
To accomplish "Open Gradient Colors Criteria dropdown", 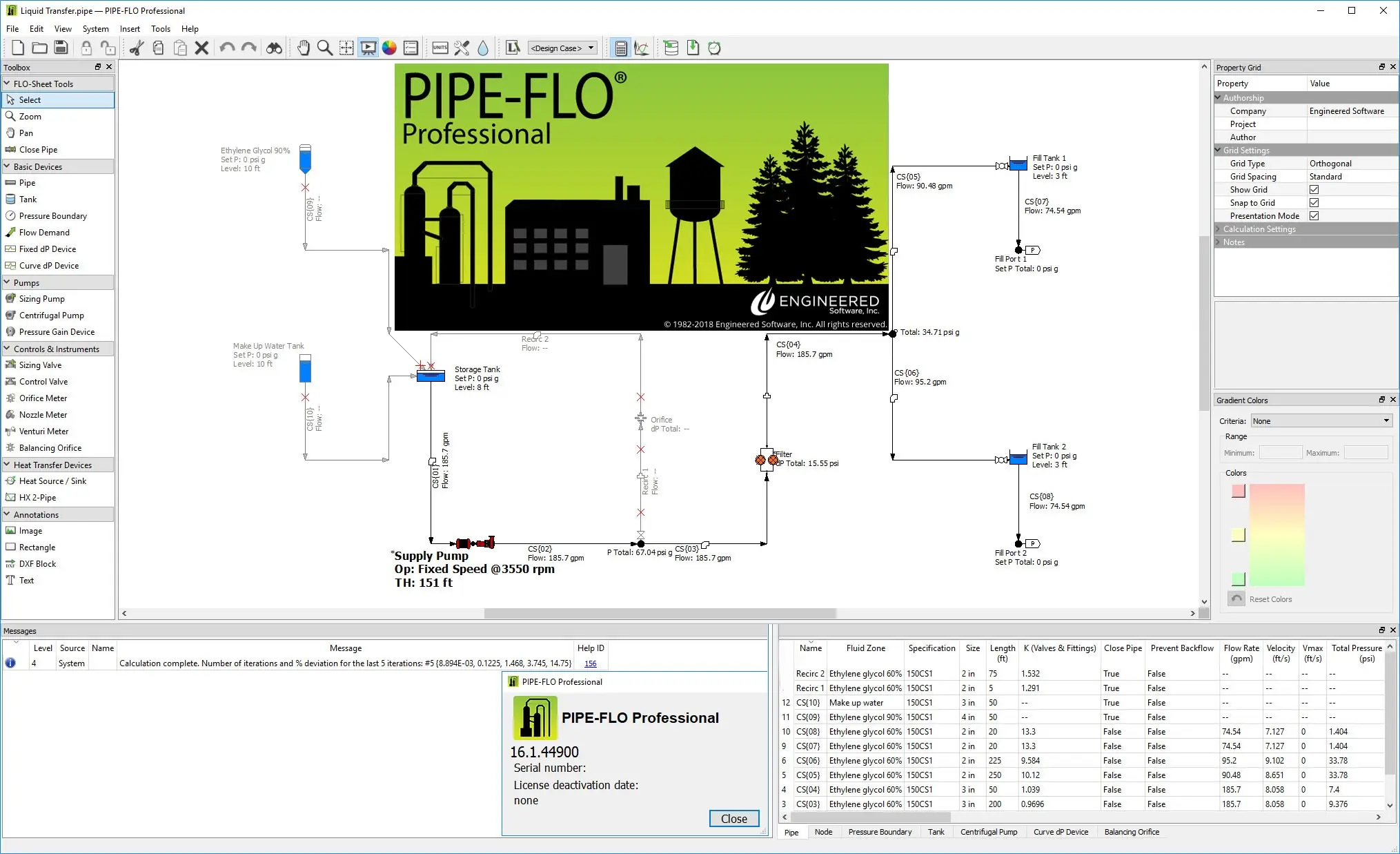I will [x=1321, y=421].
